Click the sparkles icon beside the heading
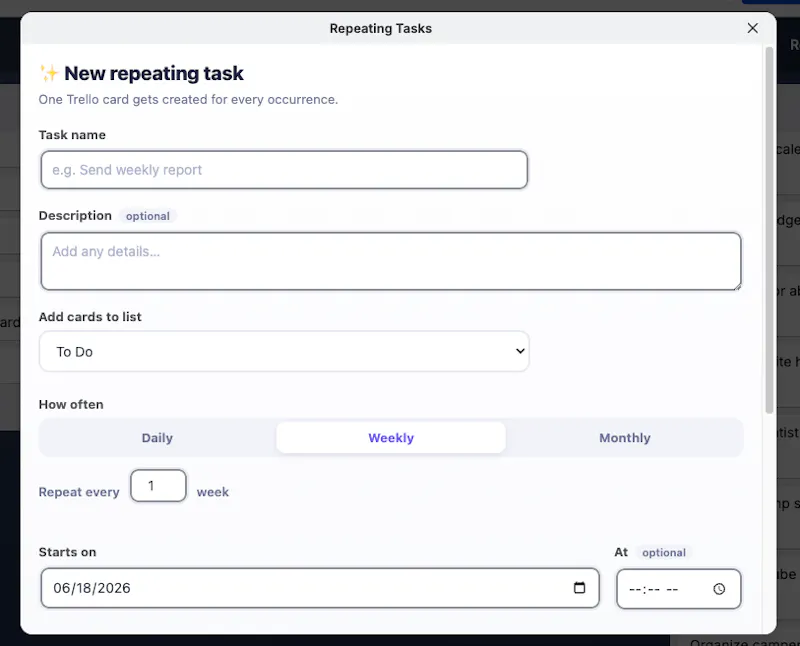The height and width of the screenshot is (646, 800). (49, 73)
